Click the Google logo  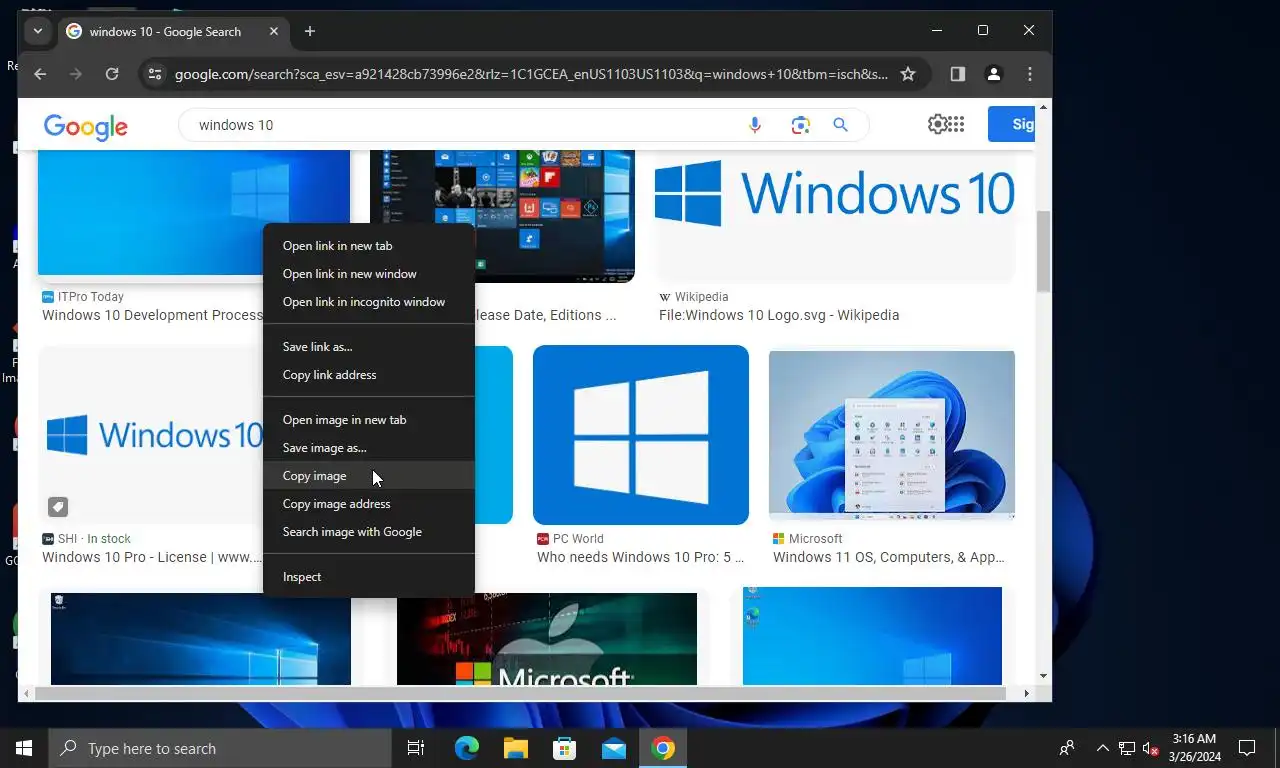pos(86,126)
